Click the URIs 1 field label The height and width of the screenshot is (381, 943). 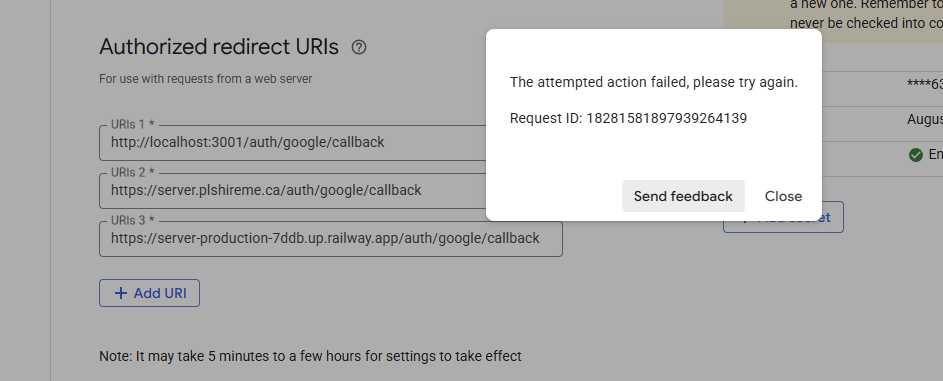click(x=132, y=124)
